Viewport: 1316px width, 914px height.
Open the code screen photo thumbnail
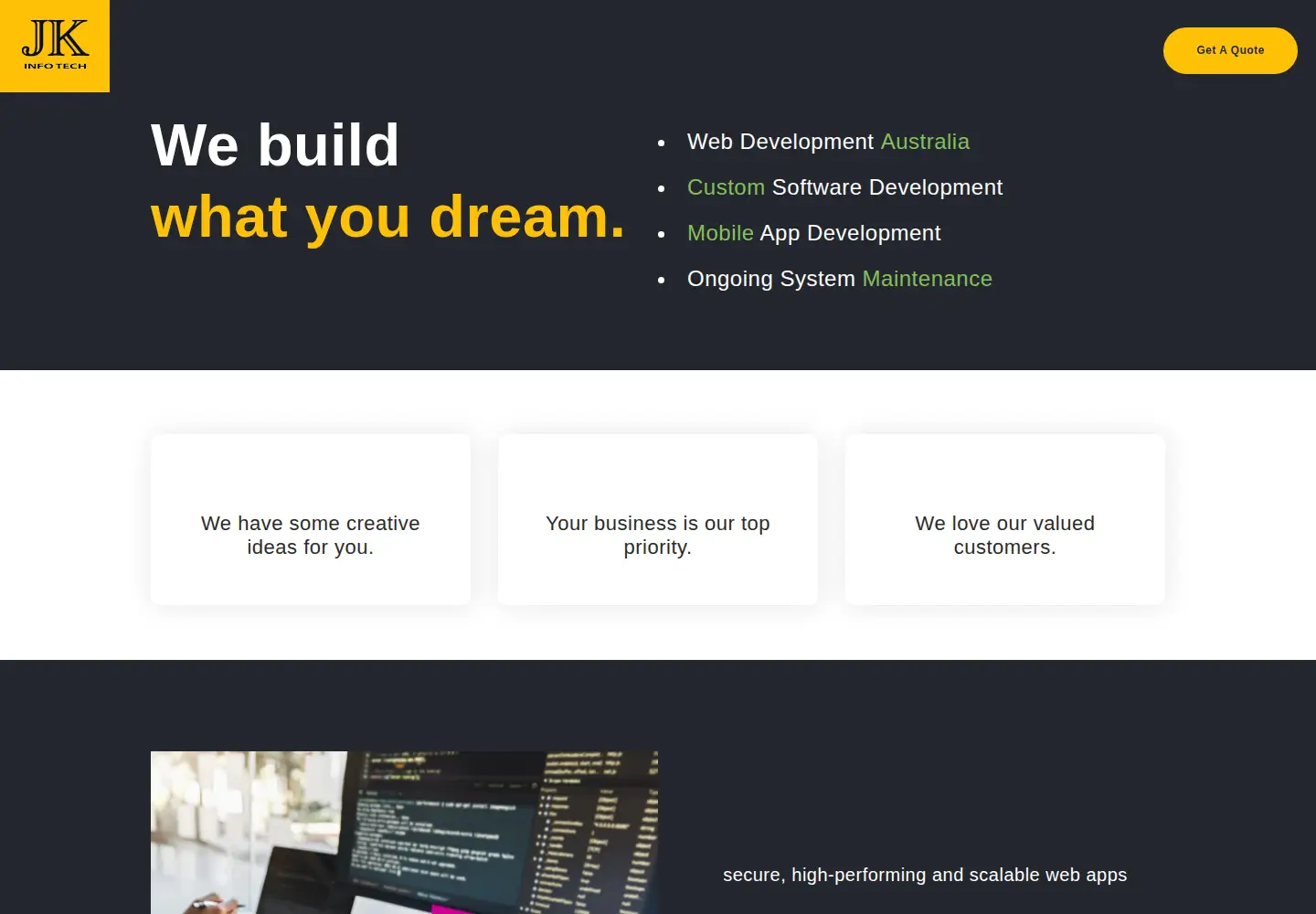pos(404,833)
